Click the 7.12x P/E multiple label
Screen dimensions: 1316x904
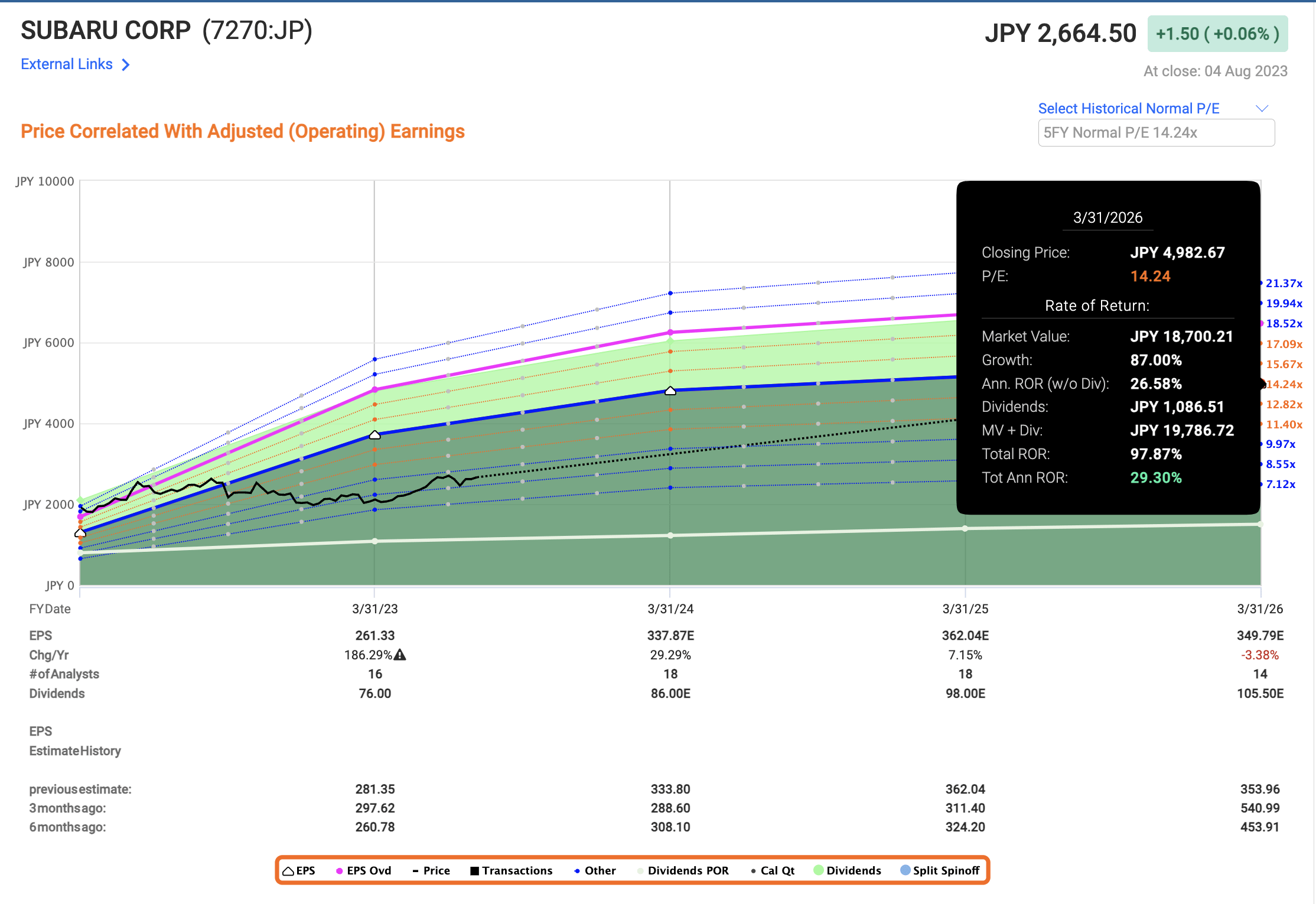click(x=1281, y=484)
